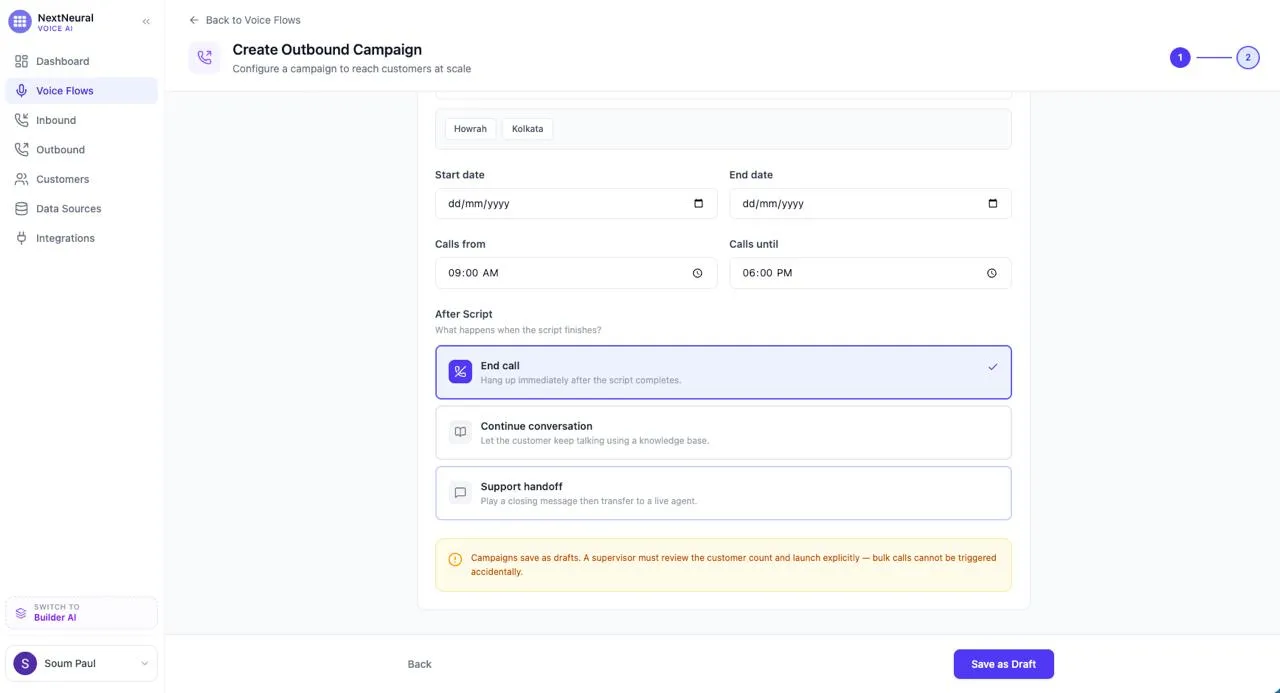This screenshot has height=693, width=1280.
Task: Click the Outbound phone icon
Action: [22, 150]
